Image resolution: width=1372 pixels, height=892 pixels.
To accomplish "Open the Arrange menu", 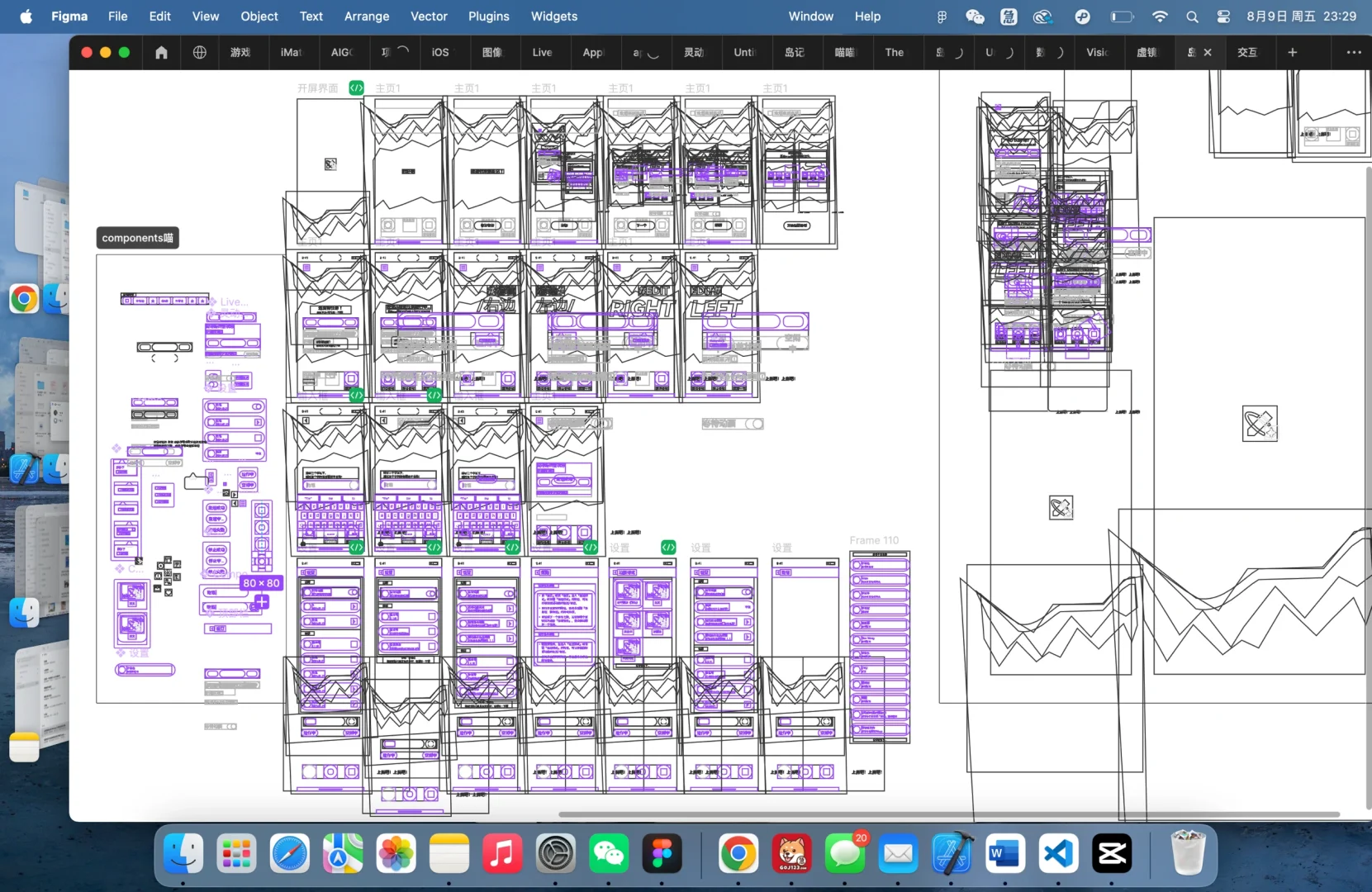I will (367, 17).
